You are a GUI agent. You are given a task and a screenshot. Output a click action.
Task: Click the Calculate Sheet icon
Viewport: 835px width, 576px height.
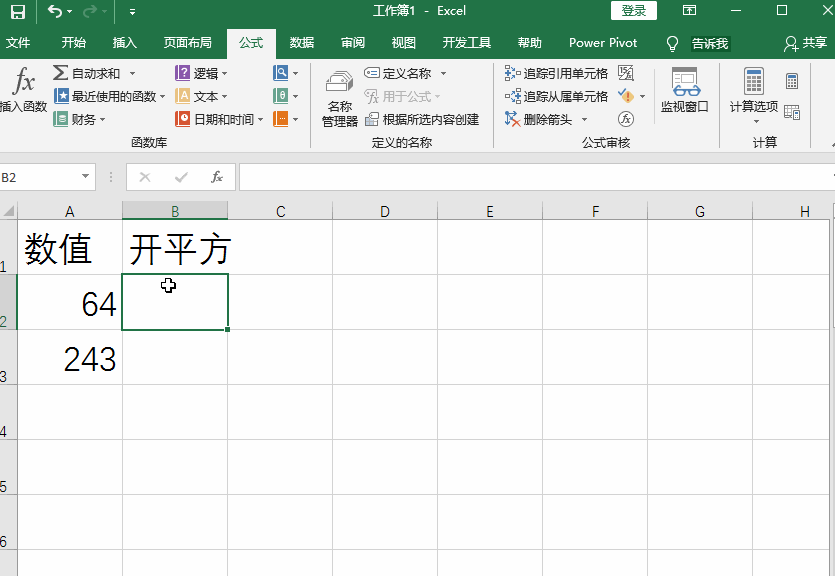click(x=792, y=112)
